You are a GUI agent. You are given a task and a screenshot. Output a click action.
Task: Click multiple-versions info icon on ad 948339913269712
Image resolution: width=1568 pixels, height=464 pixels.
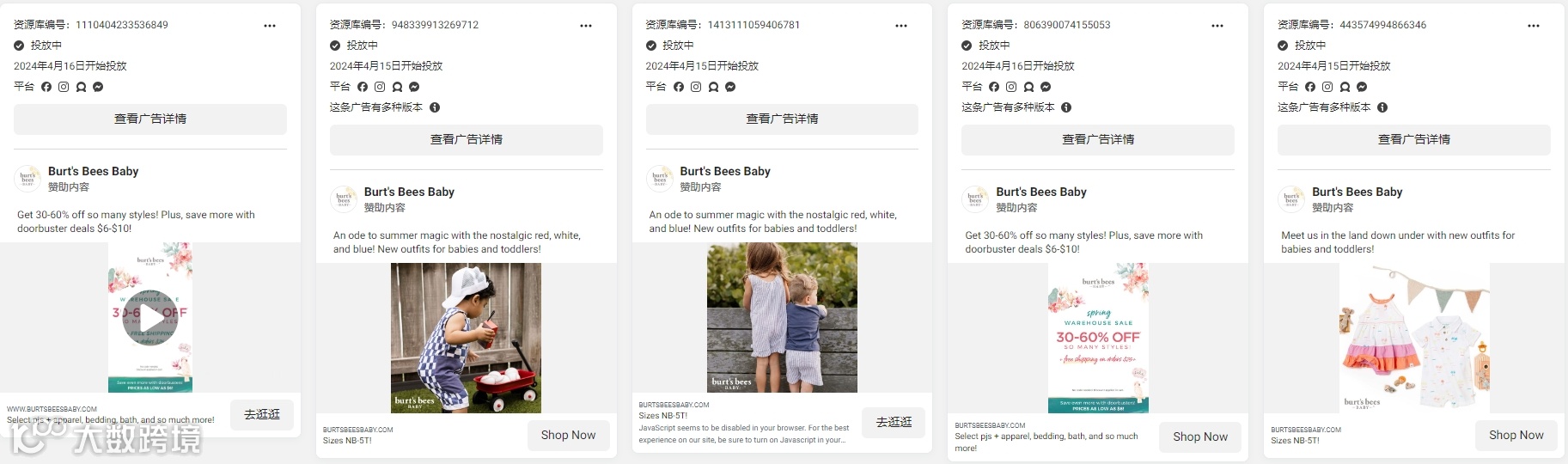coord(435,107)
